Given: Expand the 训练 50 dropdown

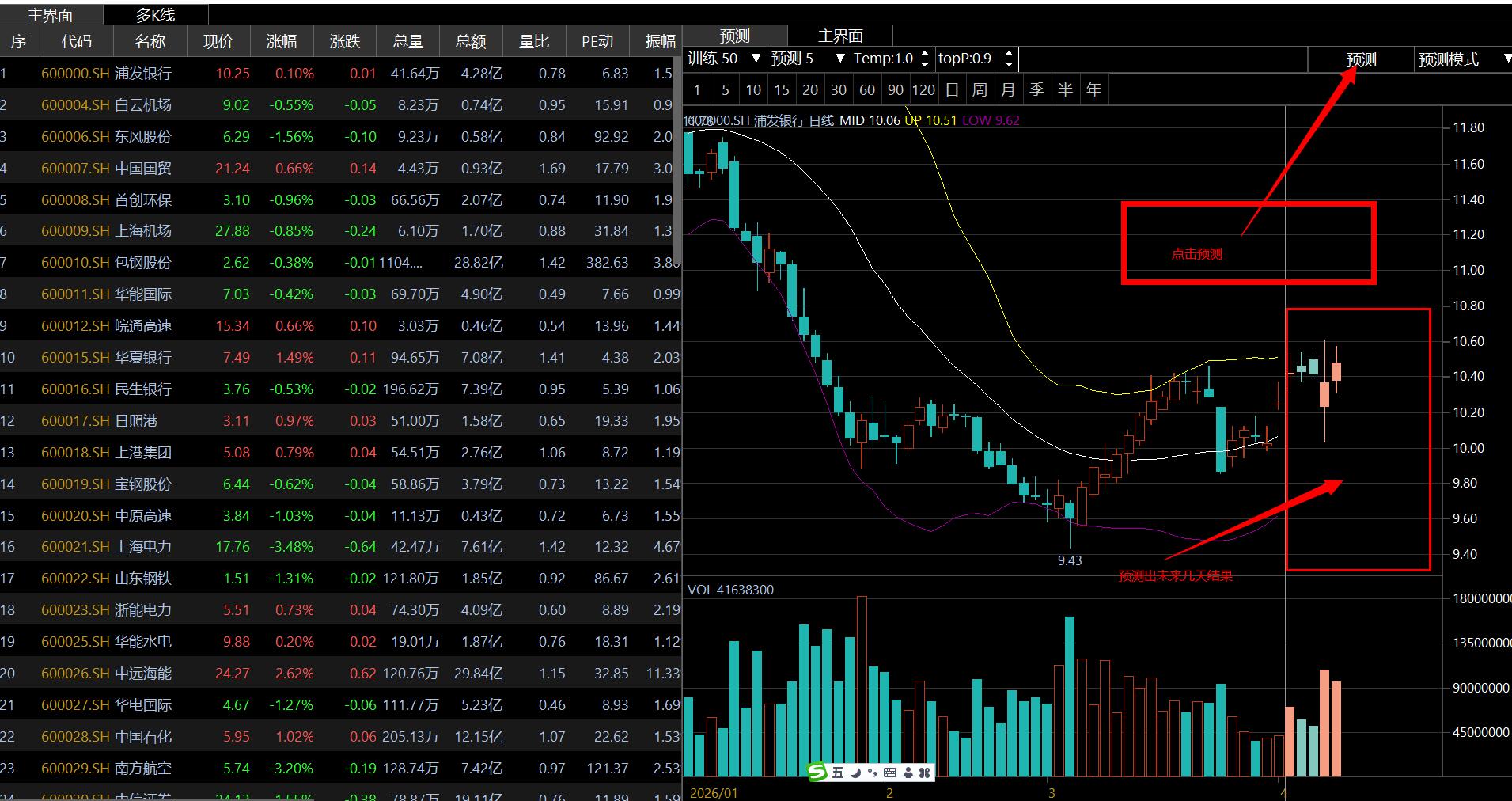Looking at the screenshot, I should coord(756,59).
